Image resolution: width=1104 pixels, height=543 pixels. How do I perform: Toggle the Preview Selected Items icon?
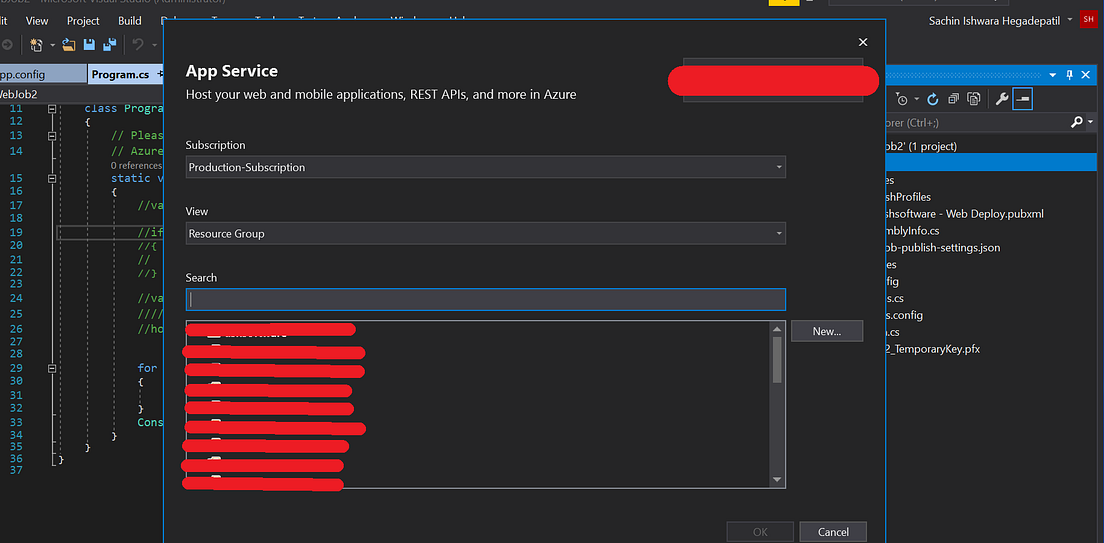[x=1022, y=99]
